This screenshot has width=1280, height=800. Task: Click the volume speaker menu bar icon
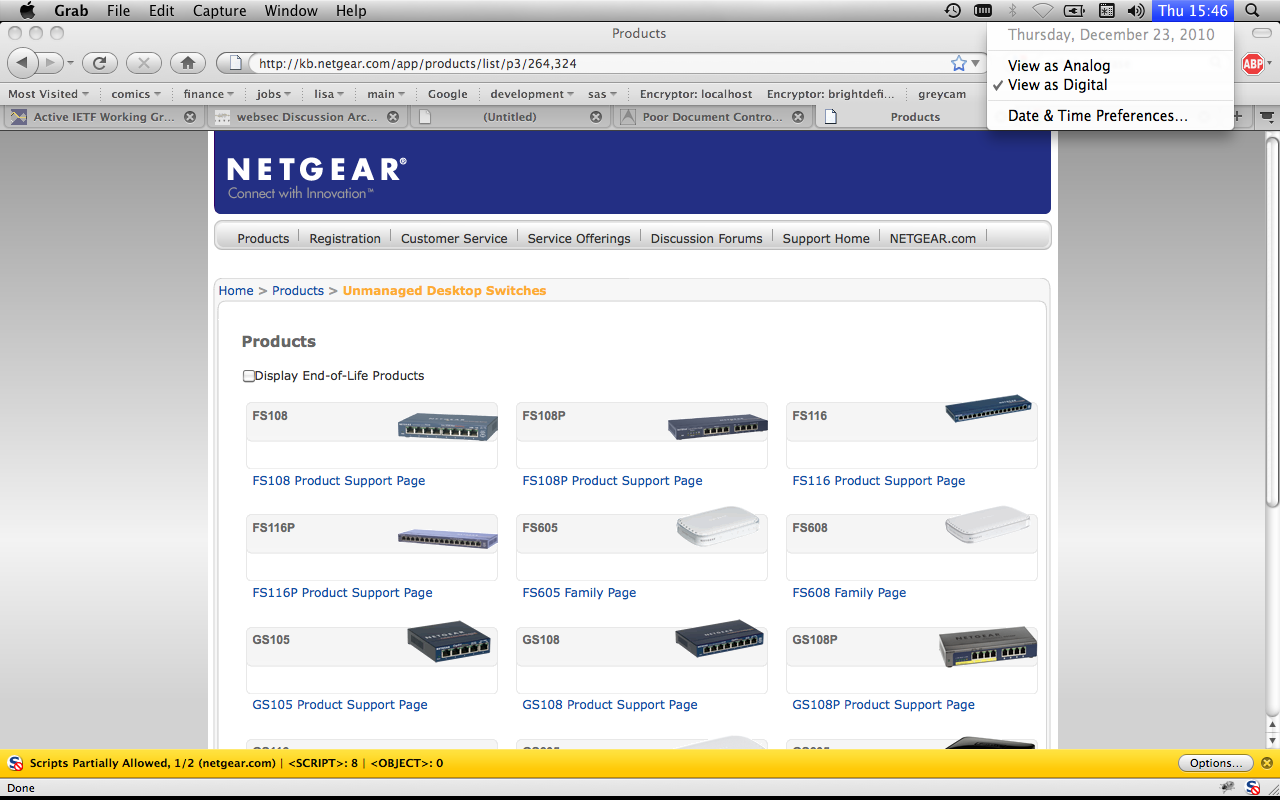pyautogui.click(x=1136, y=11)
